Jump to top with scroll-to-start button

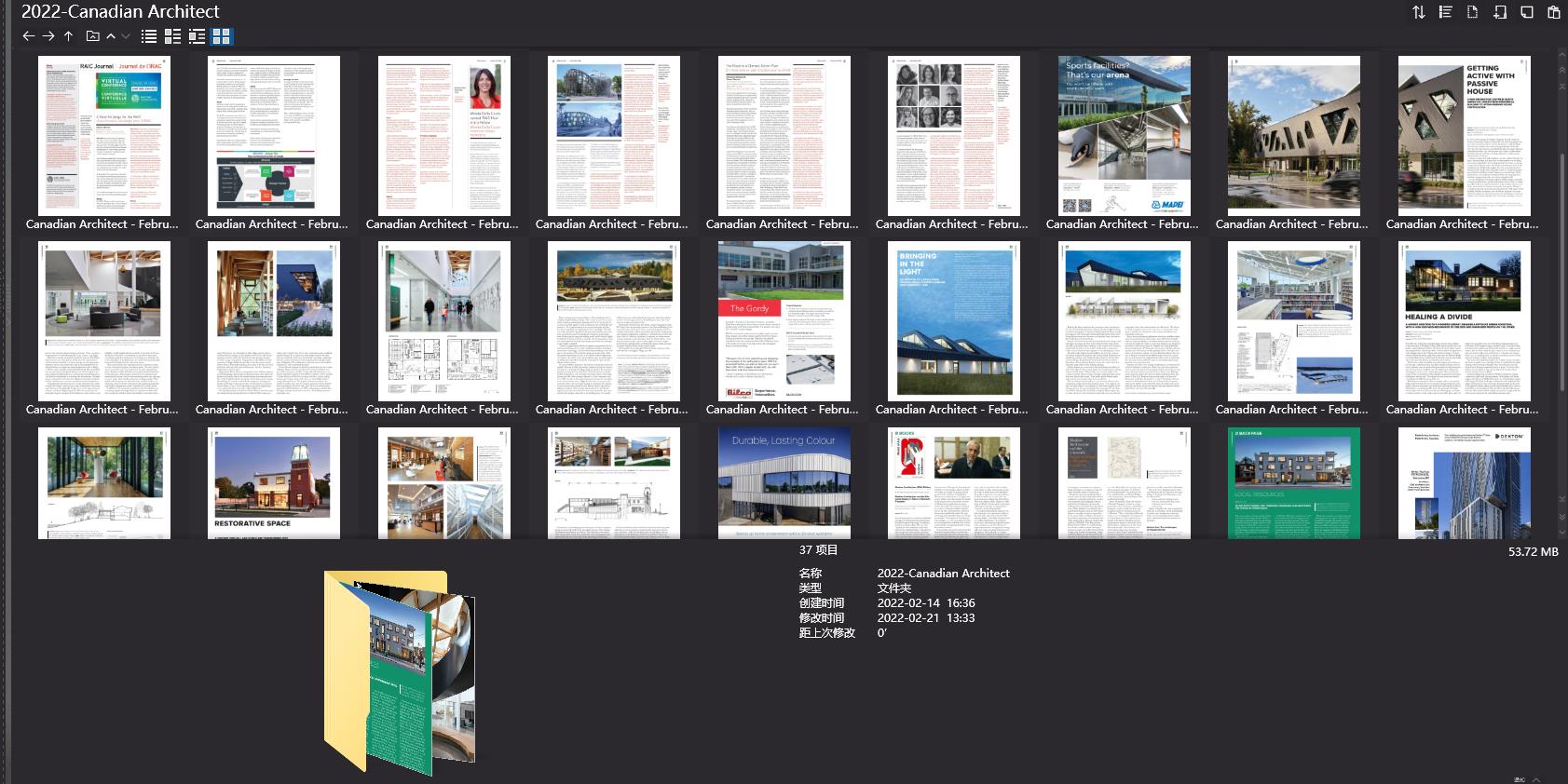(x=1562, y=86)
